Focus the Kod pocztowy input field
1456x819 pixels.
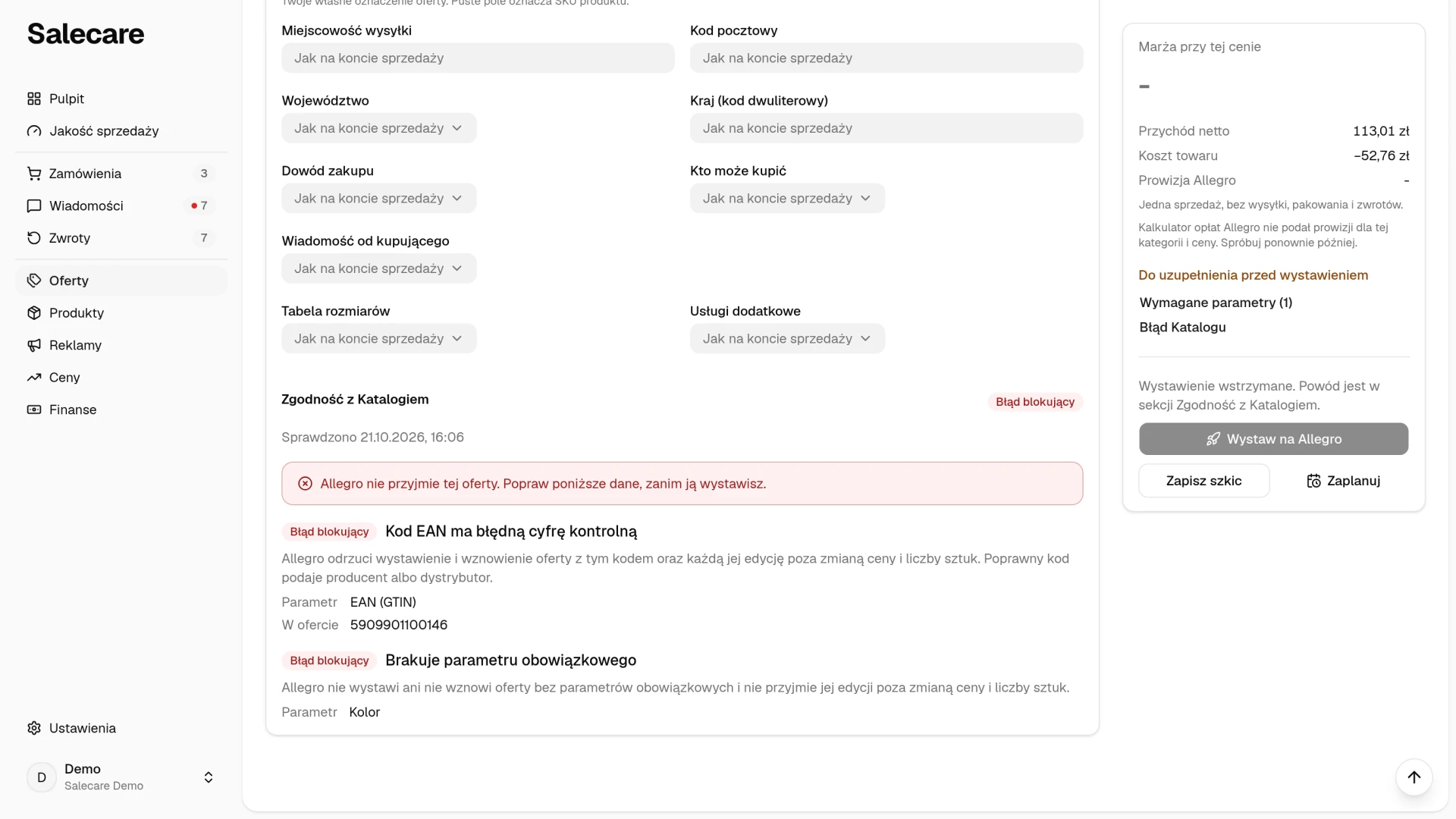pyautogui.click(x=886, y=58)
